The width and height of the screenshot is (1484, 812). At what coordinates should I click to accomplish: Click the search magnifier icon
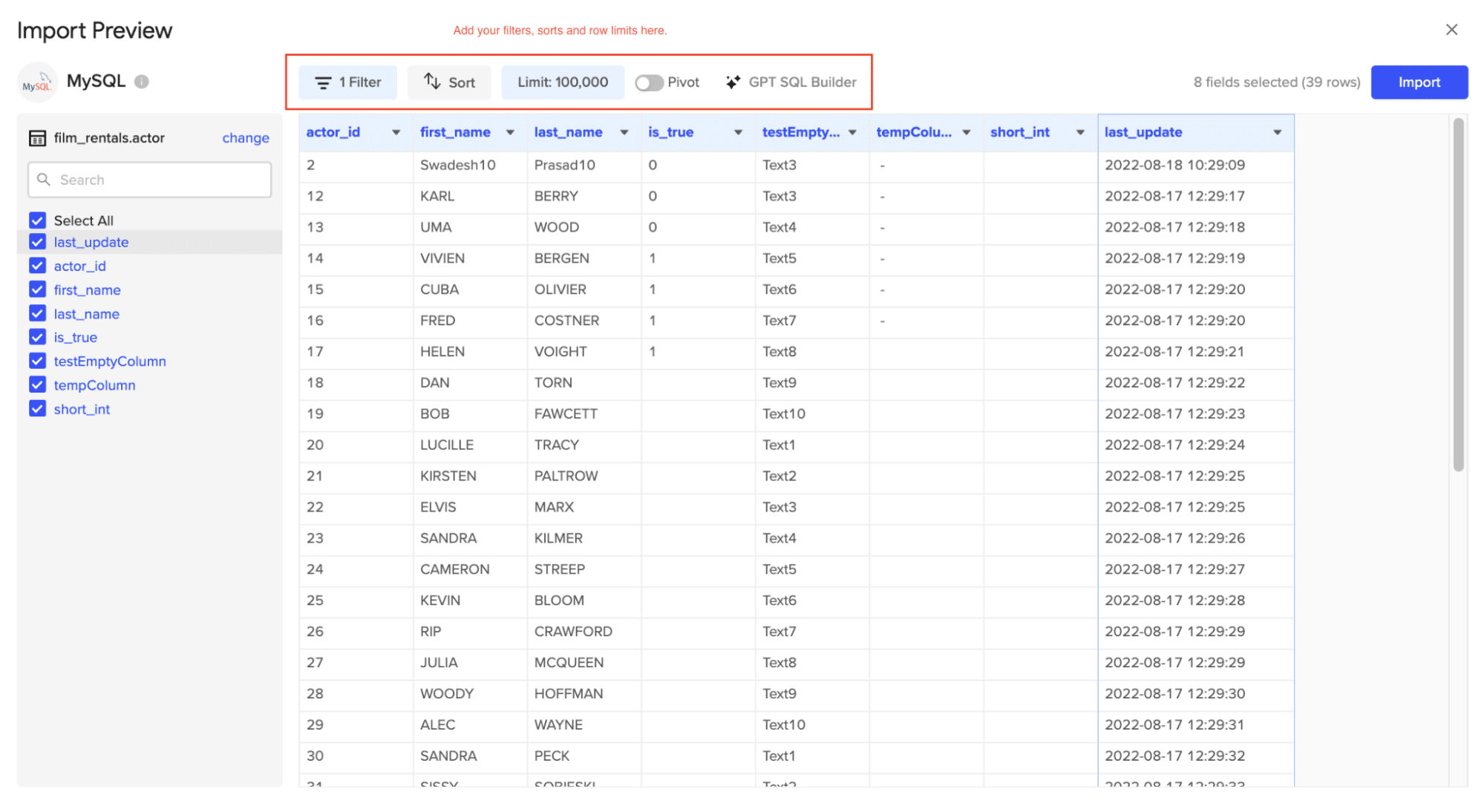[44, 180]
